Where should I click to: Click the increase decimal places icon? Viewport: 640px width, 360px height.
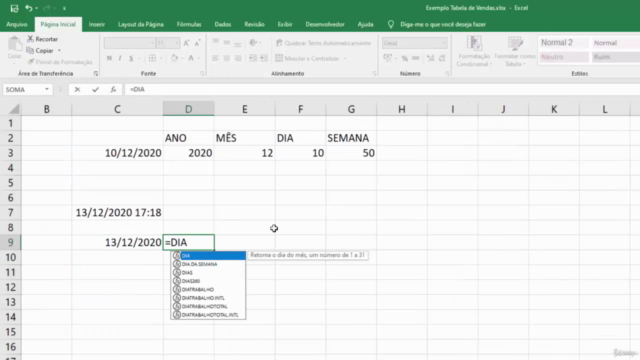[431, 58]
